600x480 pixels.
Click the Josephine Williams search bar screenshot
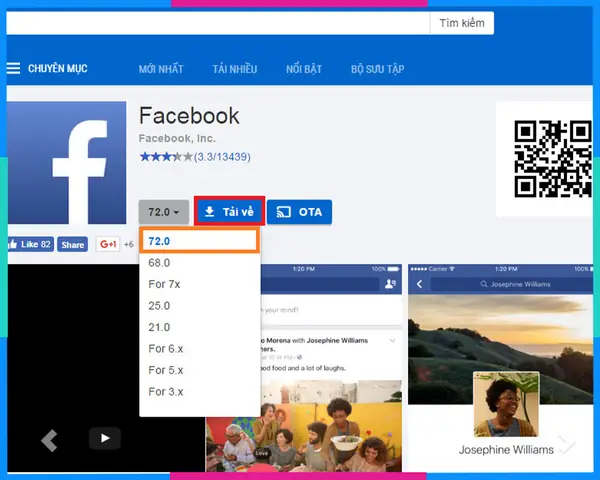(x=513, y=284)
